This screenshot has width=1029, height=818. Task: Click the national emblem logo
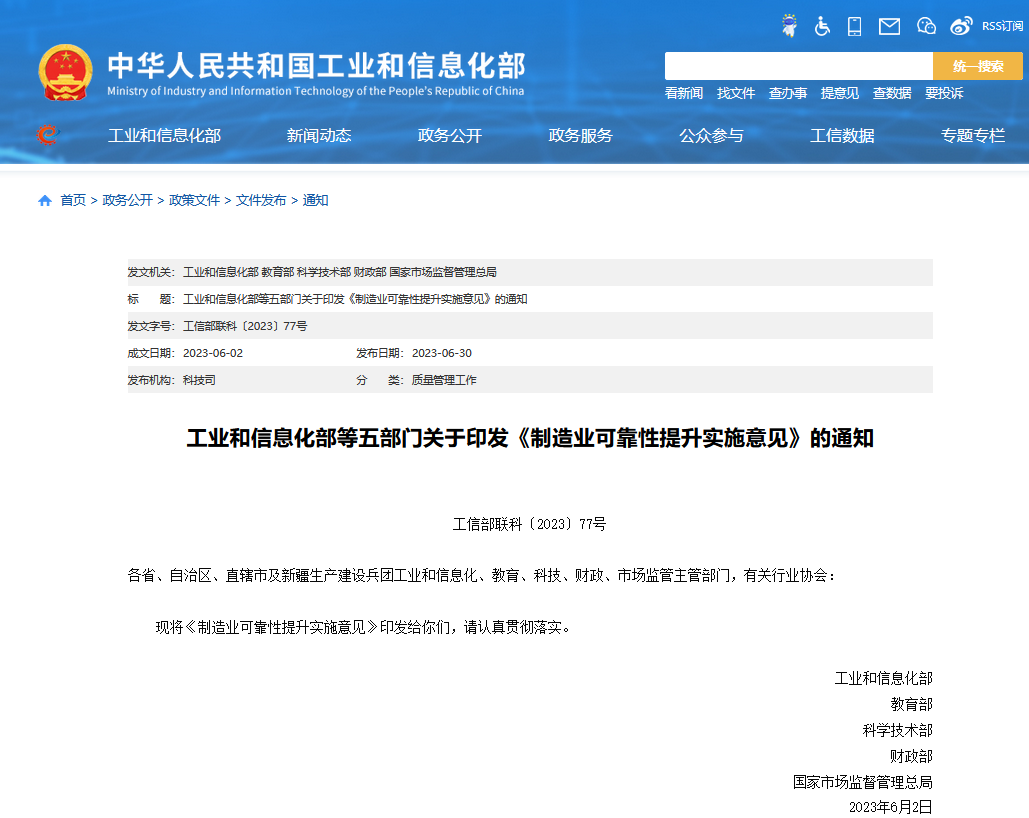(65, 72)
